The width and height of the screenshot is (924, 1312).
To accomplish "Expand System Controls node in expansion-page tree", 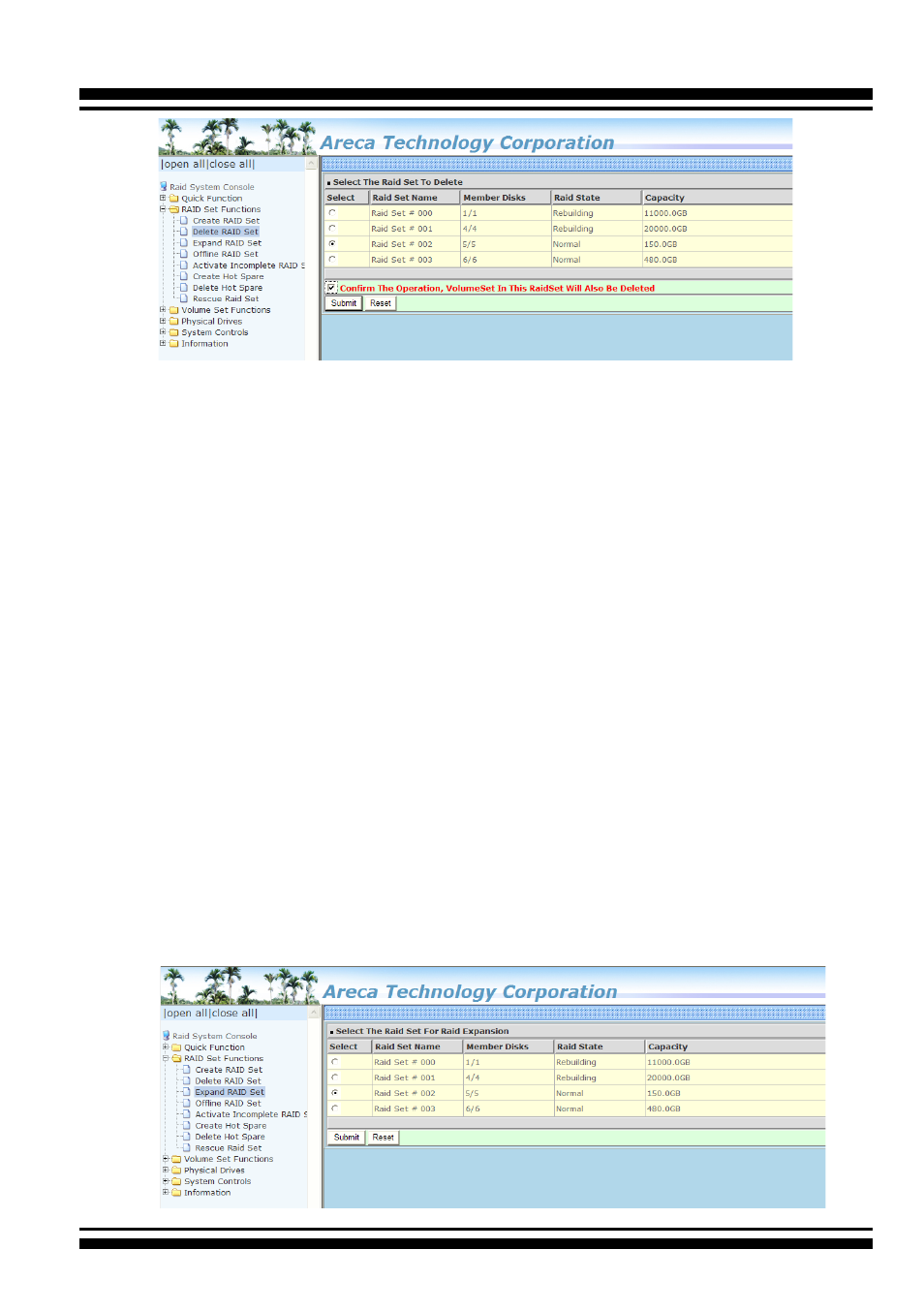I will [166, 1181].
